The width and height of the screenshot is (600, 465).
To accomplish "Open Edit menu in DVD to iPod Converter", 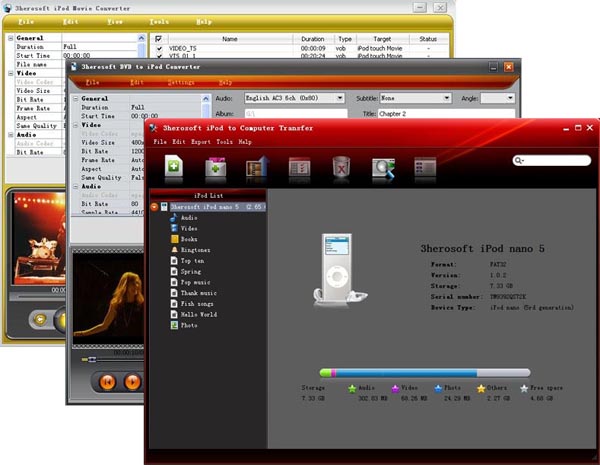I will [137, 82].
